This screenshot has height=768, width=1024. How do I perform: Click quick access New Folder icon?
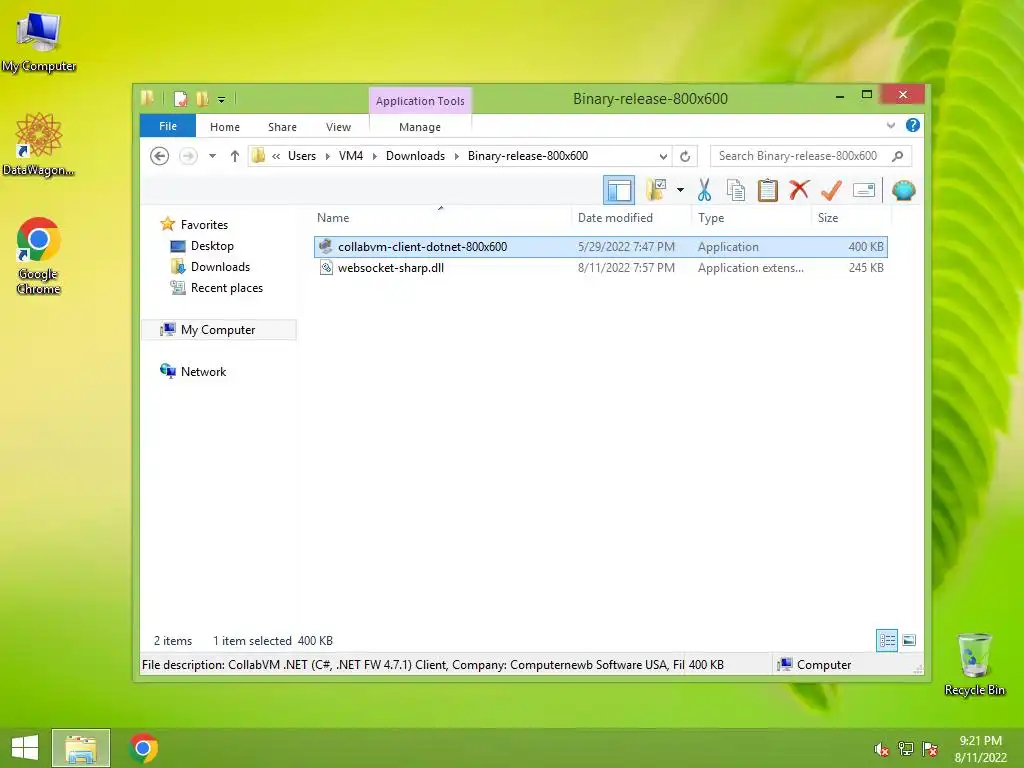[x=202, y=99]
